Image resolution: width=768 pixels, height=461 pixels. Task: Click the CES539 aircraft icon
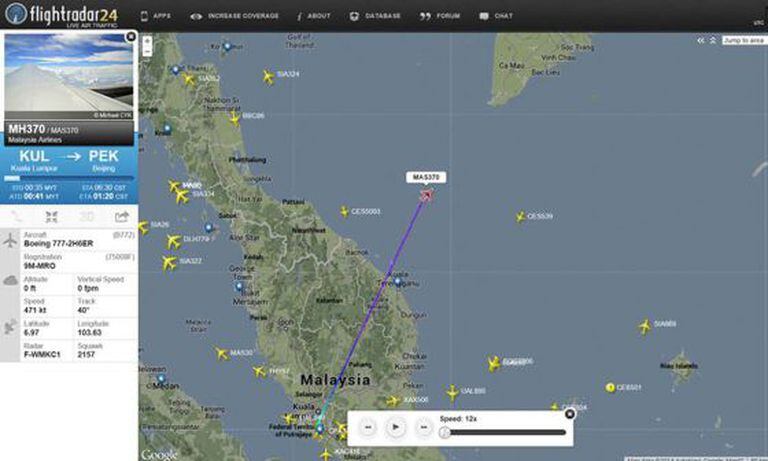click(x=520, y=217)
